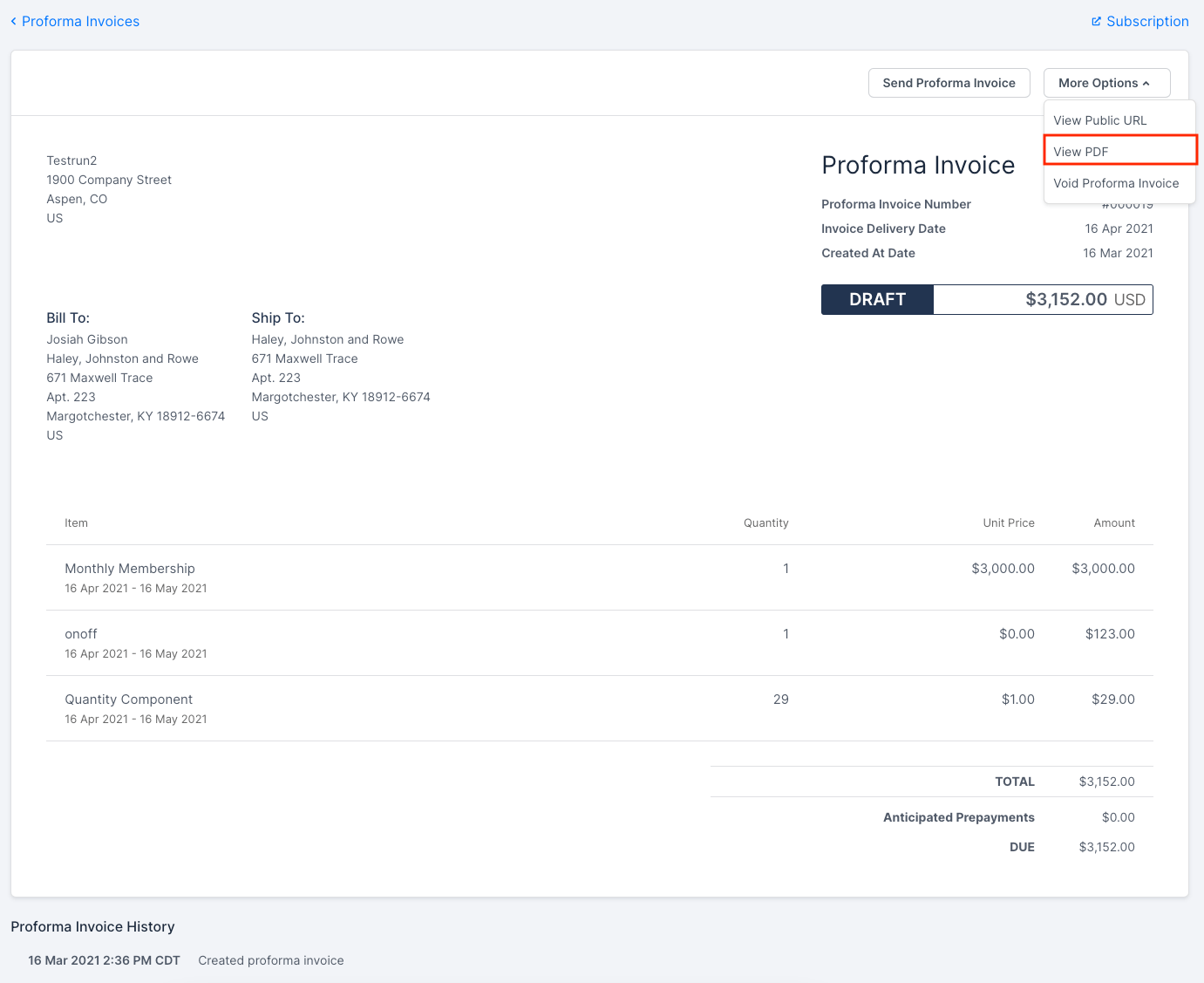Choose View PDF in the options menu
This screenshot has height=983, width=1204.
tap(1080, 152)
